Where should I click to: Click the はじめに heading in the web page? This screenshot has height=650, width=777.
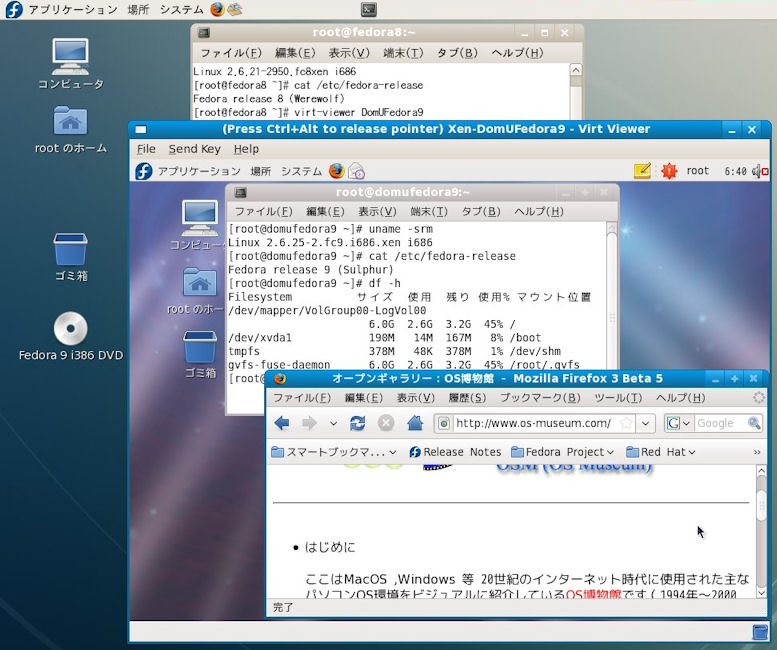pos(330,547)
